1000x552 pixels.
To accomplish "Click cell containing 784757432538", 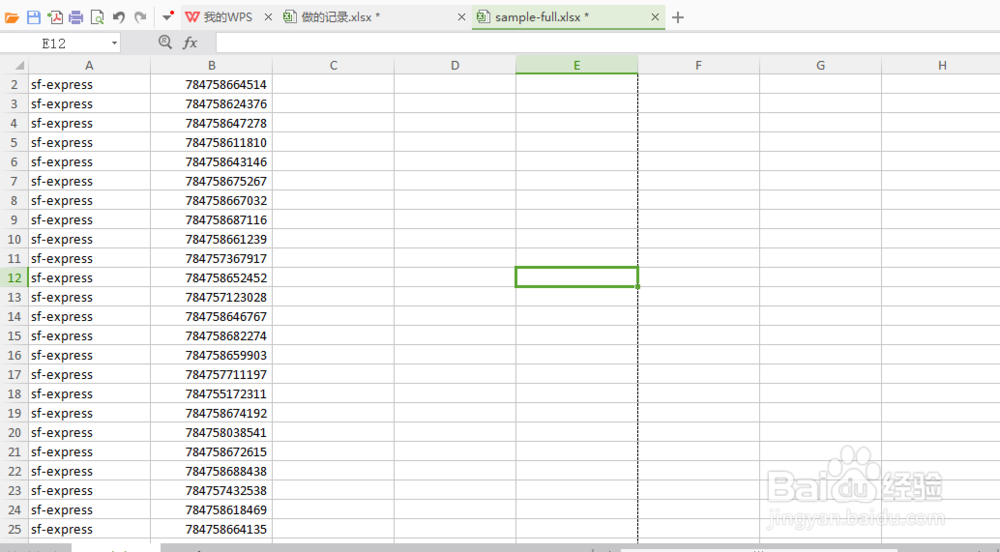I will point(211,490).
